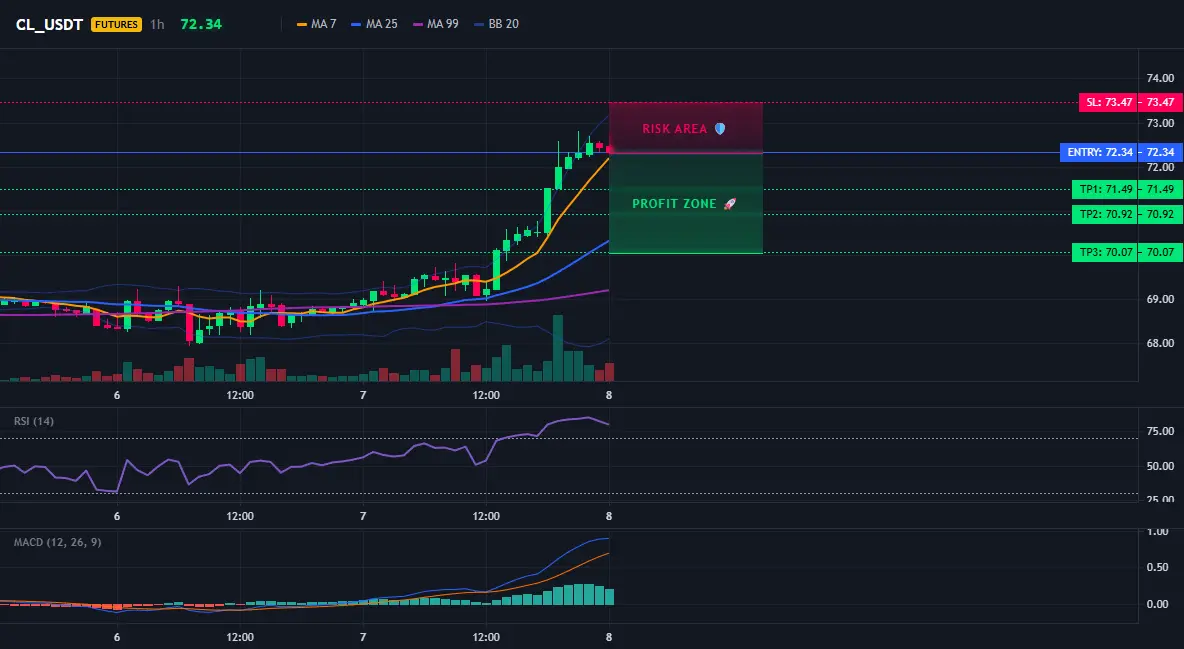Click the 74.00 price axis label

pyautogui.click(x=1161, y=79)
